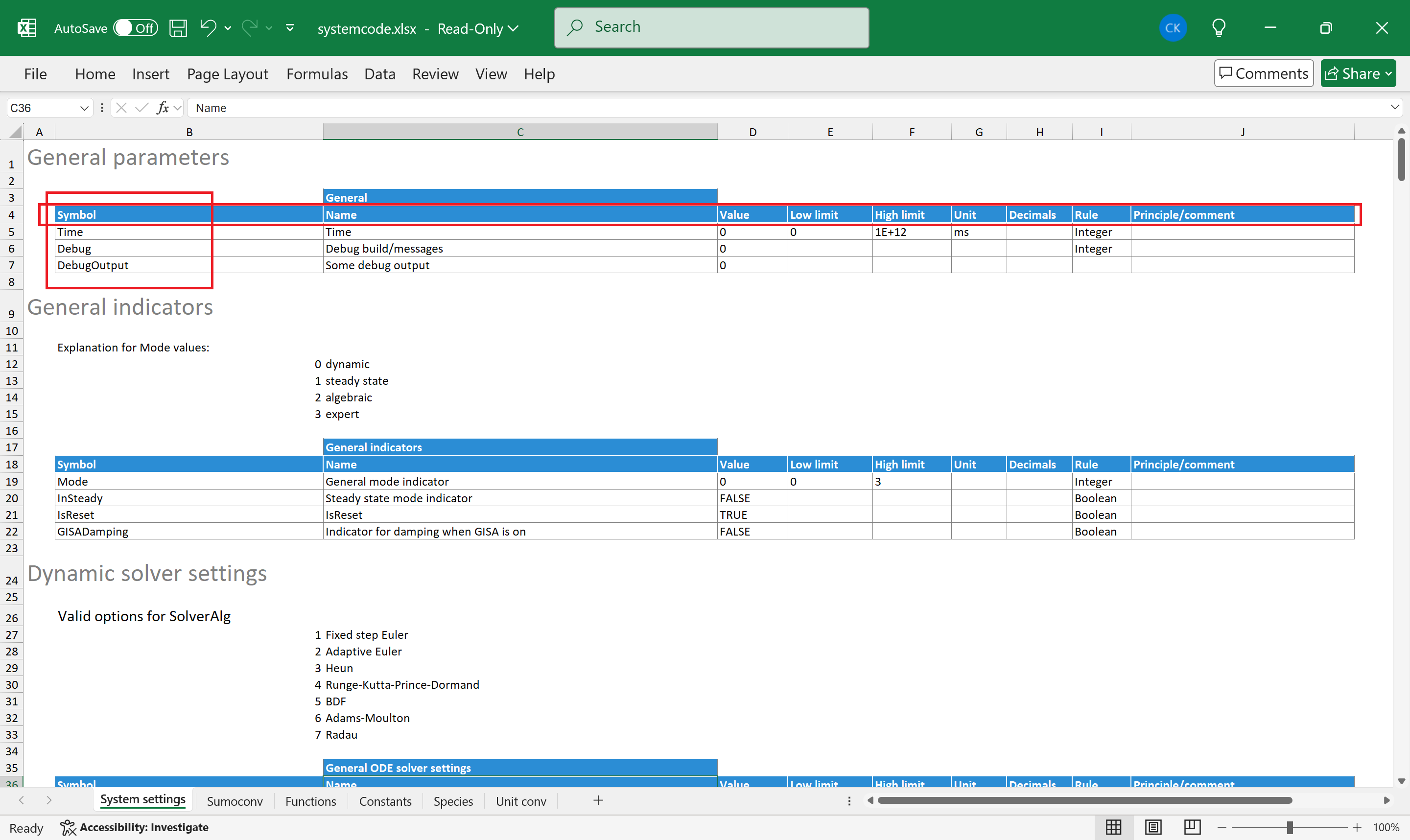Open Customize Quick Access Toolbar dropdown
The height and width of the screenshot is (840, 1410).
(290, 28)
